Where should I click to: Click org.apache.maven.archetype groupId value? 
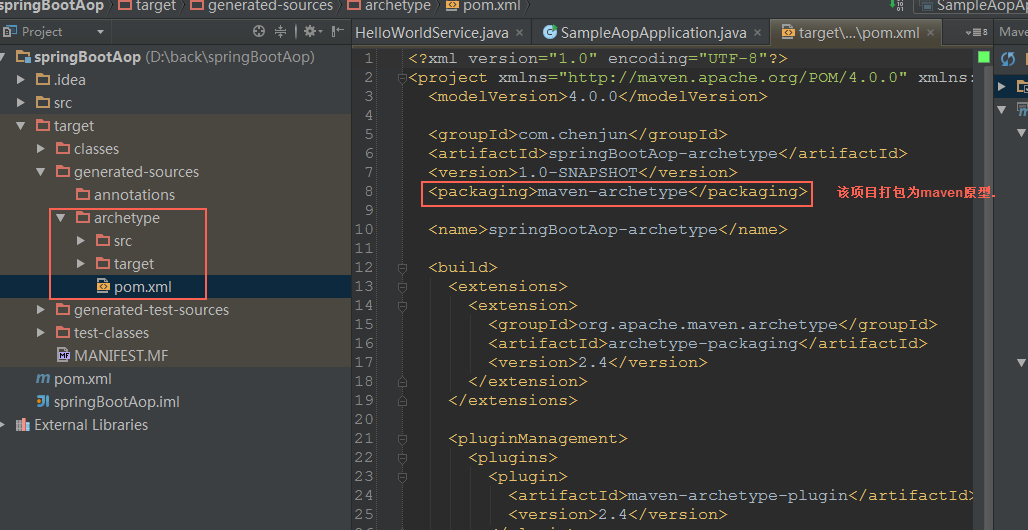707,325
